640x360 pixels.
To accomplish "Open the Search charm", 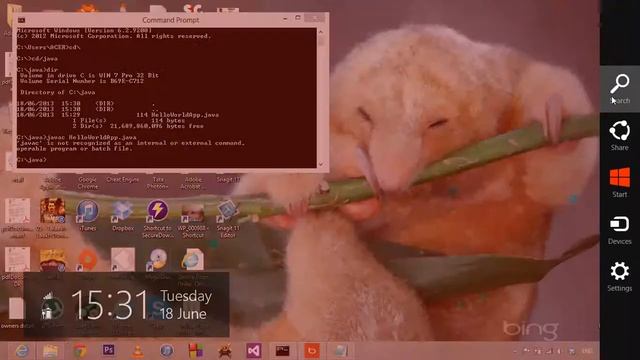I will tap(620, 89).
